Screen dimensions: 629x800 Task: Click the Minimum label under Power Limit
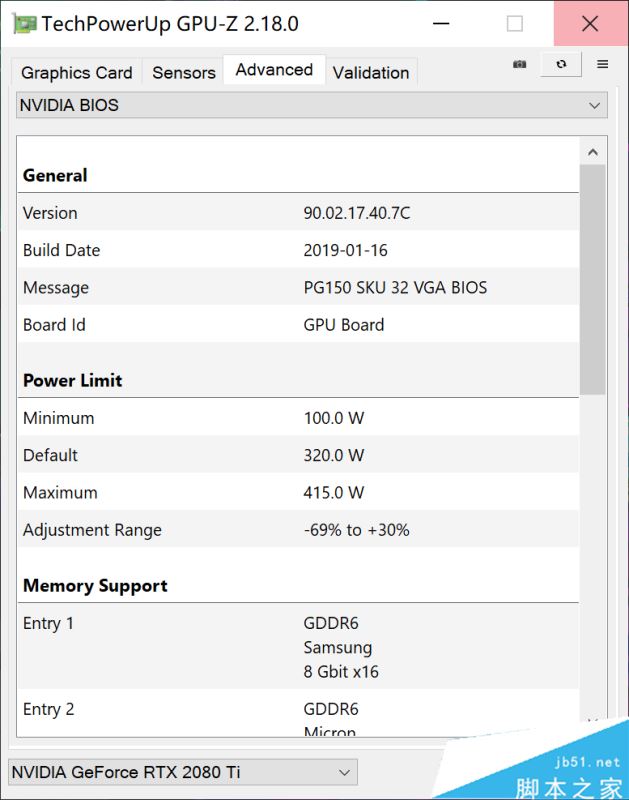(x=58, y=418)
